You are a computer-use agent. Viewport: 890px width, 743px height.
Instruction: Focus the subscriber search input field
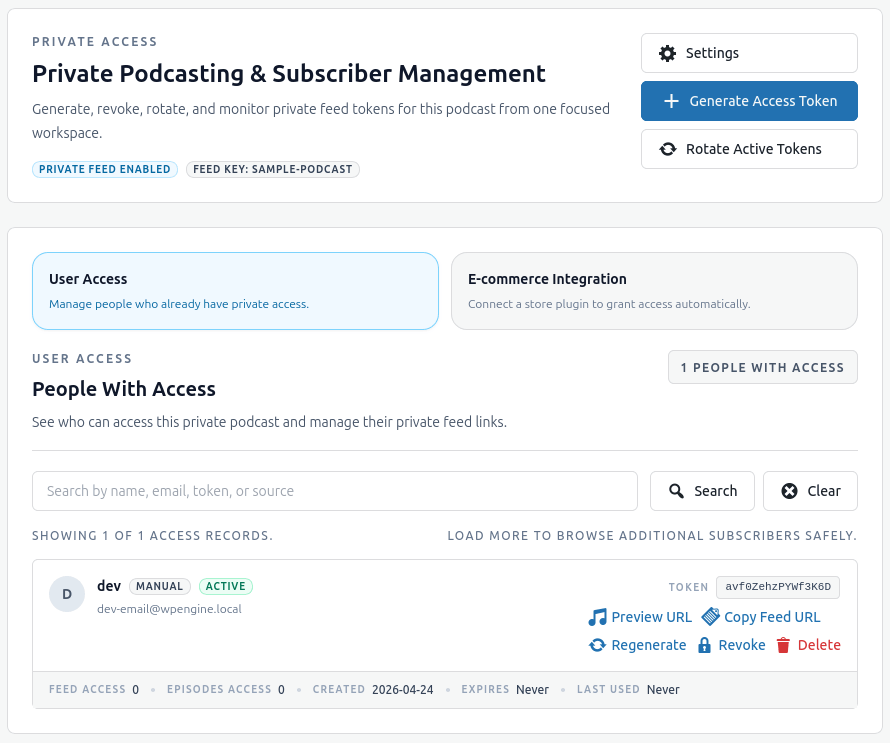click(x=334, y=491)
